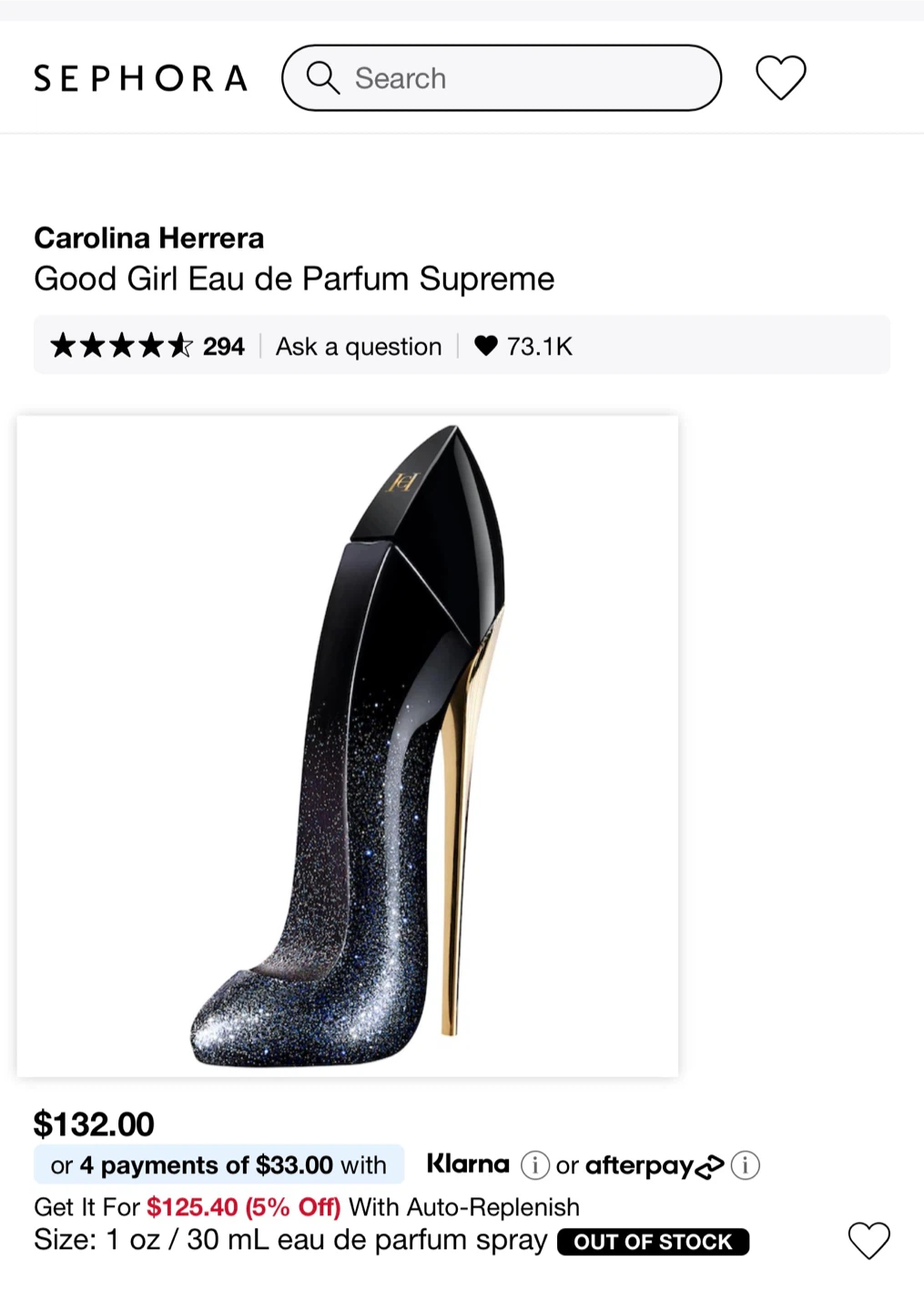This screenshot has height=1311, width=924.
Task: Open the perfume bottle product image
Action: click(x=348, y=747)
